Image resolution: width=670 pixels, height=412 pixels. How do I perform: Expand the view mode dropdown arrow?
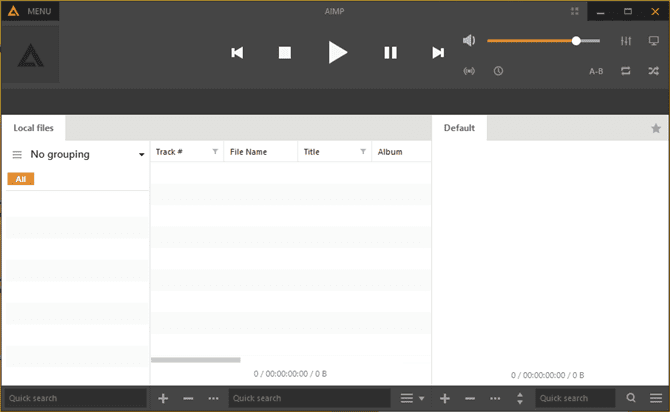pos(422,398)
